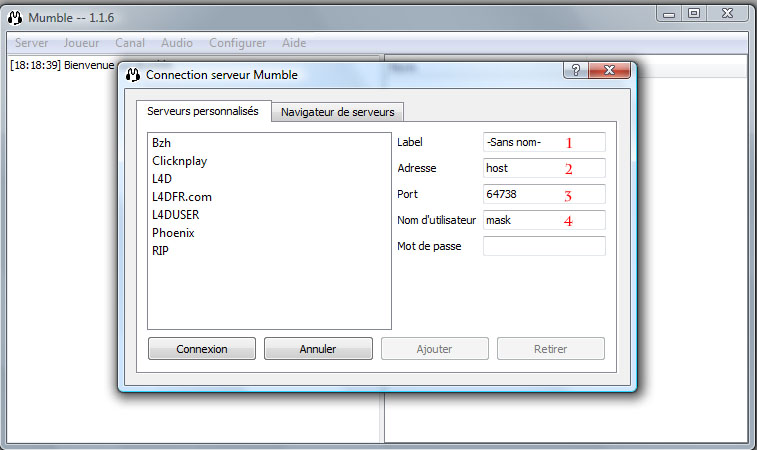
Task: Close the Mumble main window
Action: pyautogui.click(x=728, y=14)
